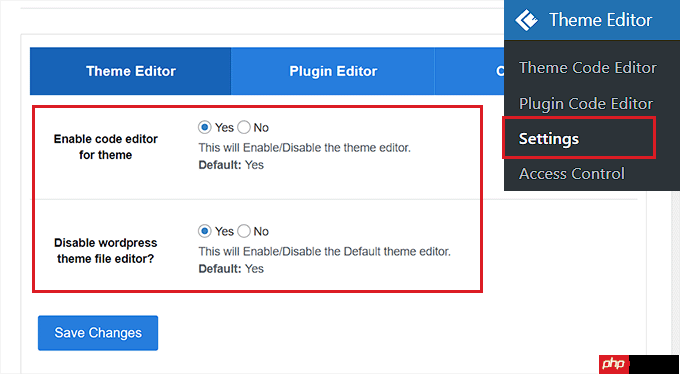Click 'Default: Yes' under Enable code editor

point(231,165)
